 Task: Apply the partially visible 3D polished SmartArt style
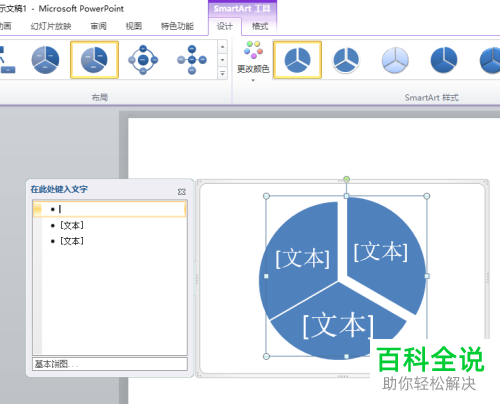[489, 60]
